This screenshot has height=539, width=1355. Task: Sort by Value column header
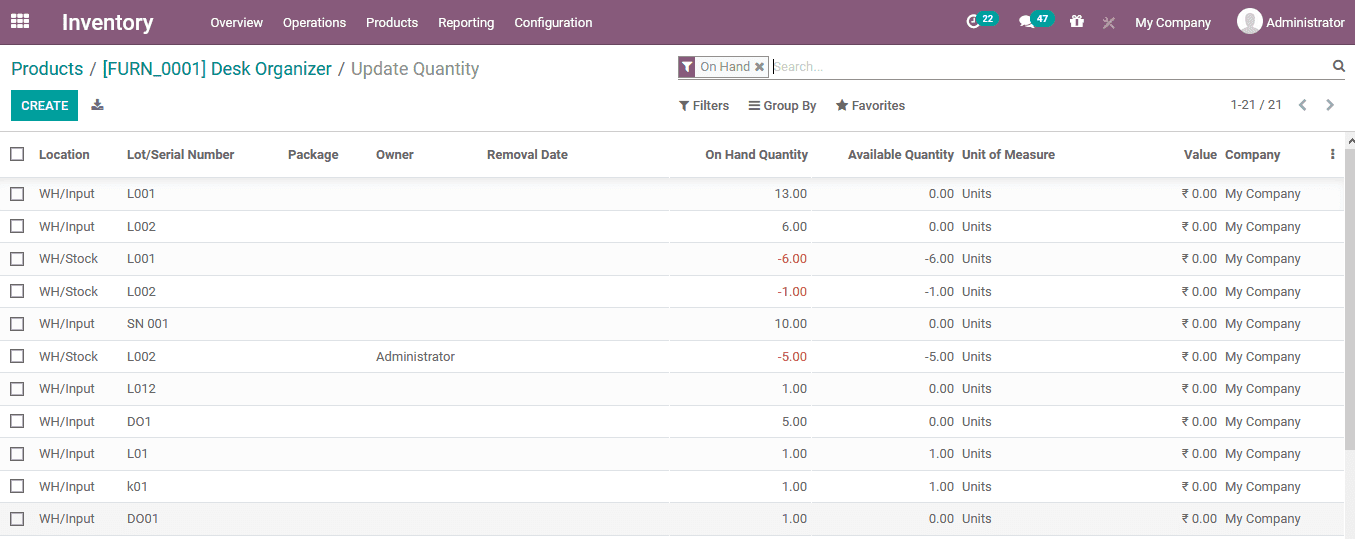point(1200,154)
